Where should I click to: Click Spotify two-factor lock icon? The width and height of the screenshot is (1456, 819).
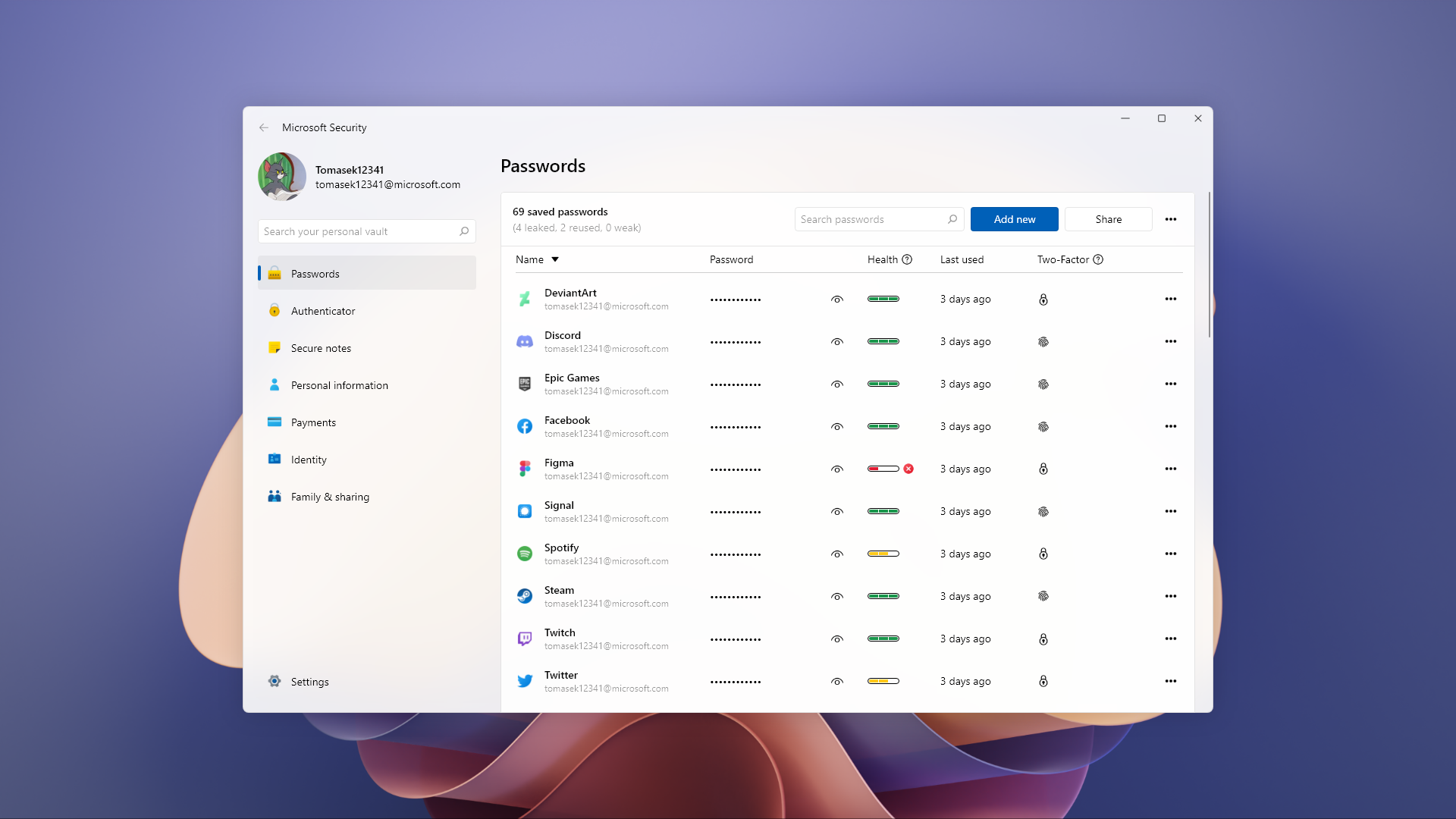pos(1043,554)
